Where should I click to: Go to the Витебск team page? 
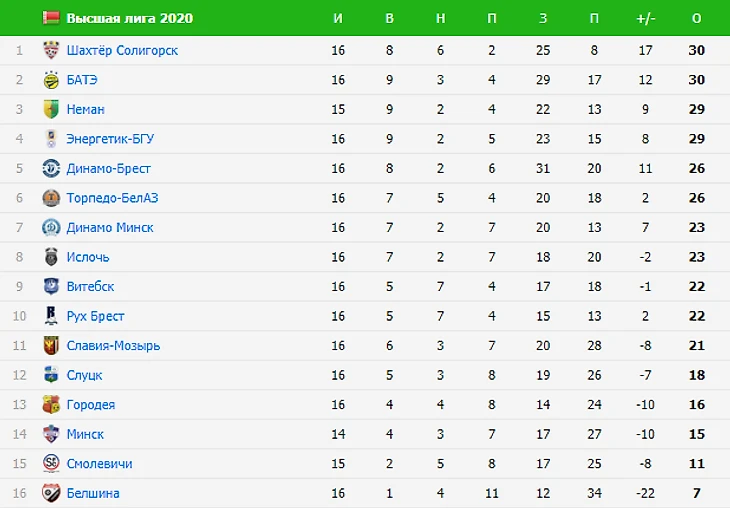click(90, 287)
